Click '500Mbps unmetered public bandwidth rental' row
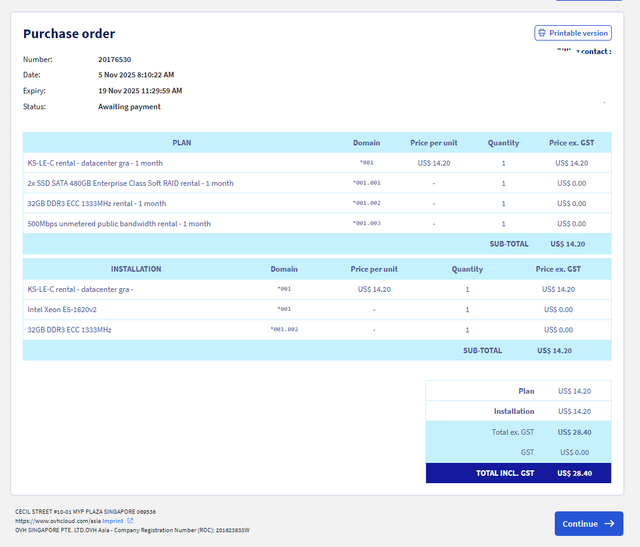The height and width of the screenshot is (547, 640). coord(317,224)
